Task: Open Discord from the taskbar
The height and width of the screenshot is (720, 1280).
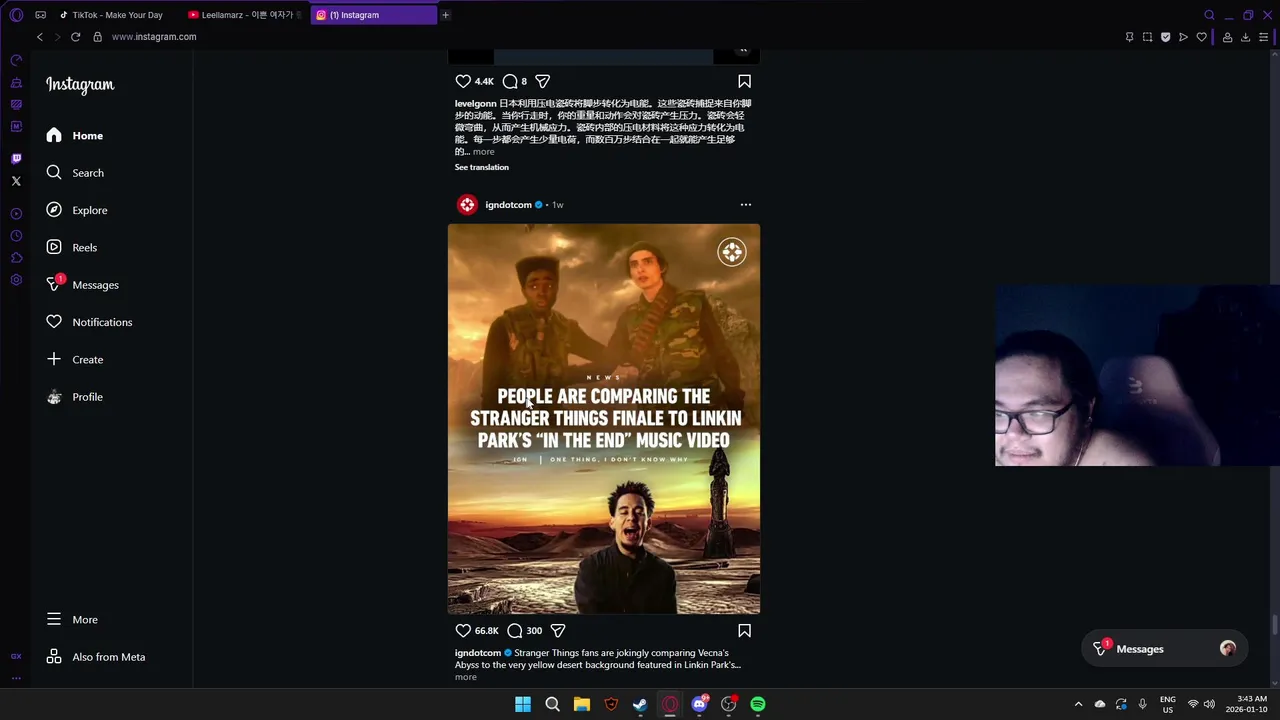Action: (699, 704)
